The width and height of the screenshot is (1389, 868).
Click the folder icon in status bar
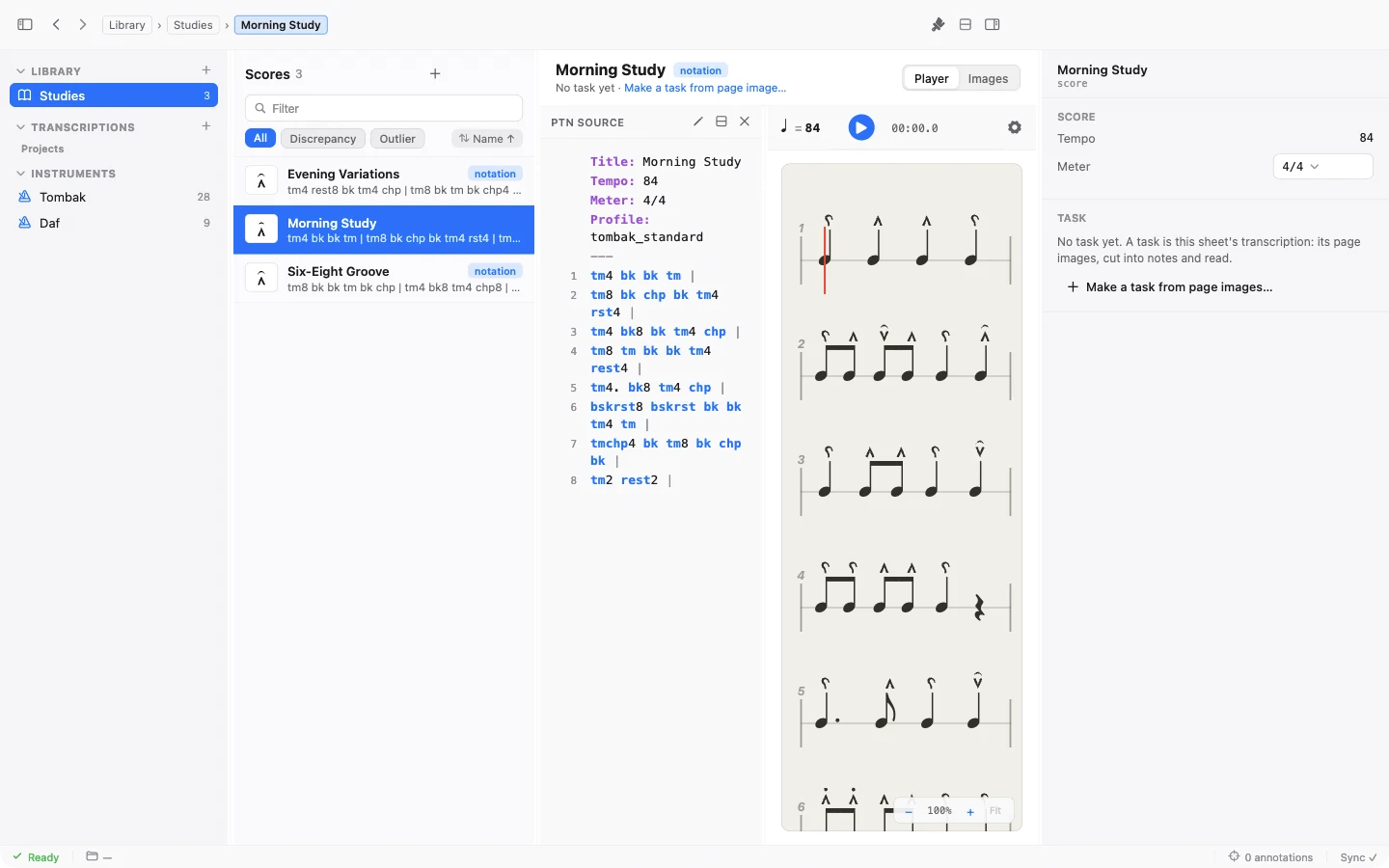(x=92, y=856)
